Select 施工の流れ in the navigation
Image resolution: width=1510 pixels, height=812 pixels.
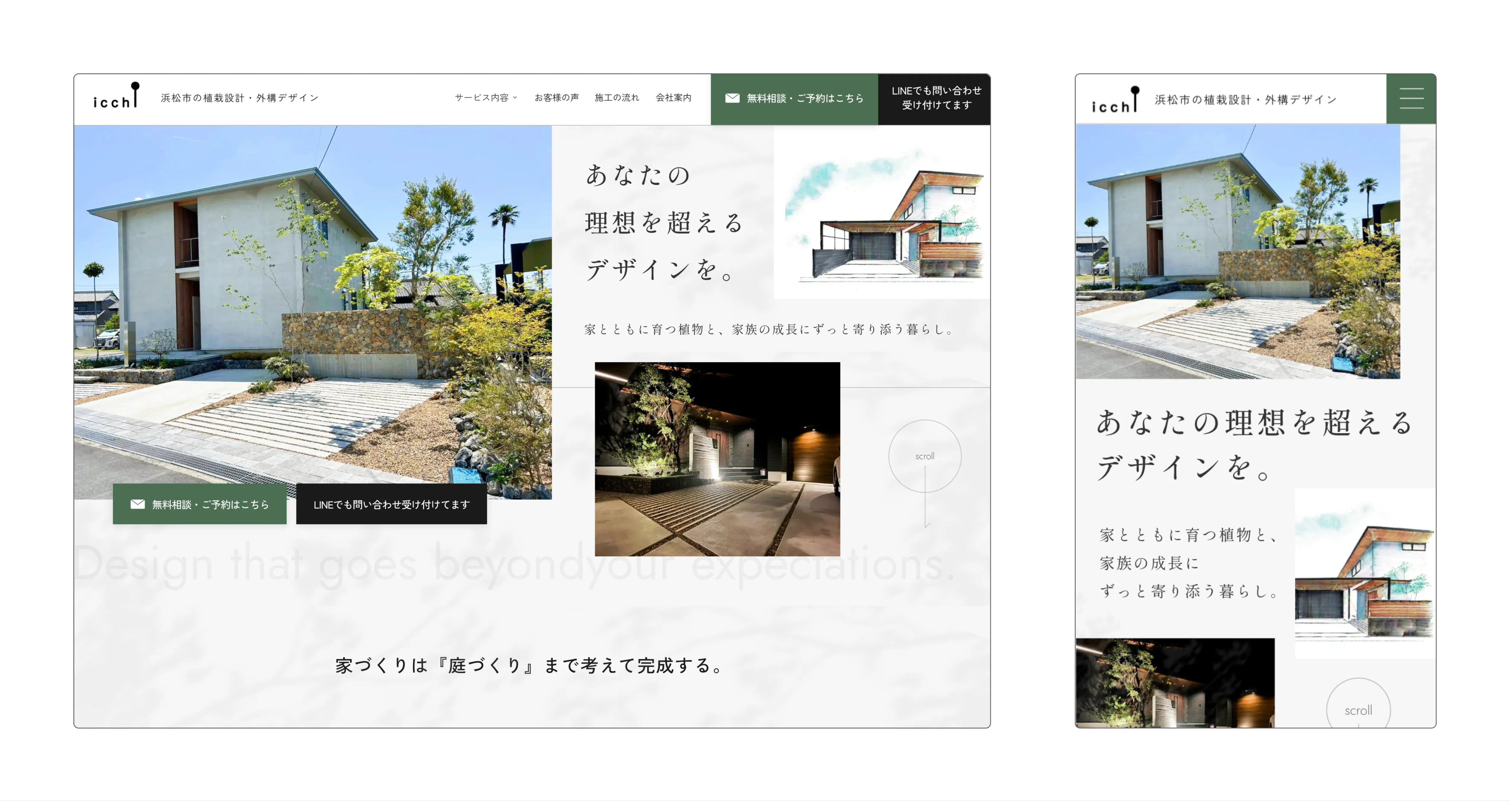coord(617,98)
